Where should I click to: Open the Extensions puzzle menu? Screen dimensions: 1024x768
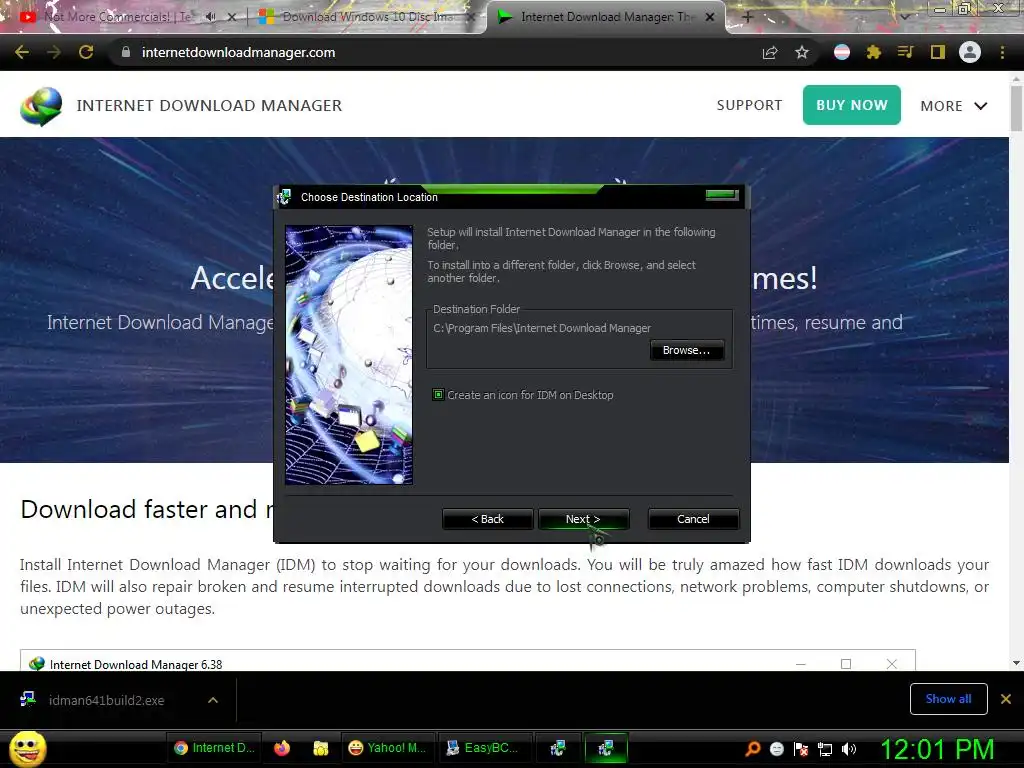[874, 52]
